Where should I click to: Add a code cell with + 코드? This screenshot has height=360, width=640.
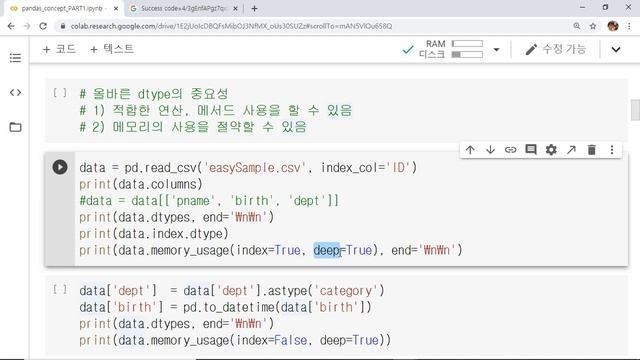pos(60,49)
